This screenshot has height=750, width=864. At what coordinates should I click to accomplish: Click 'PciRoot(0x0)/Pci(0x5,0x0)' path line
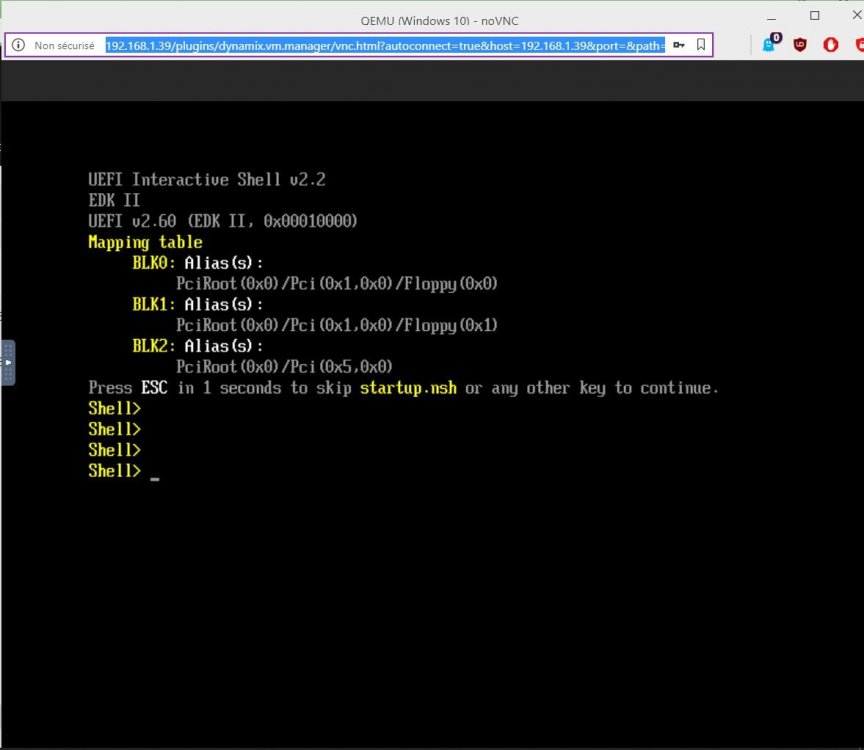click(284, 367)
